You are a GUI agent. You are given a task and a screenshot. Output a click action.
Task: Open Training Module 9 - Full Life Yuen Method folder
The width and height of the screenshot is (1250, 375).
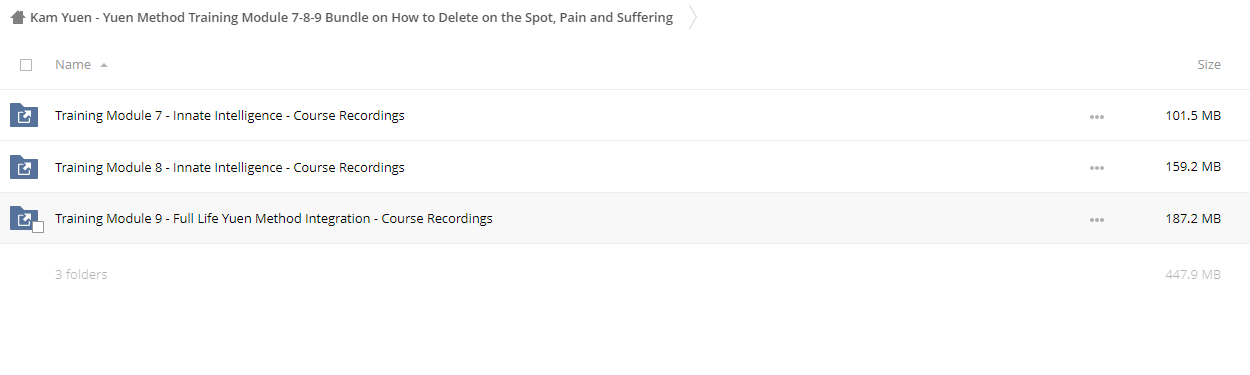[x=274, y=218]
